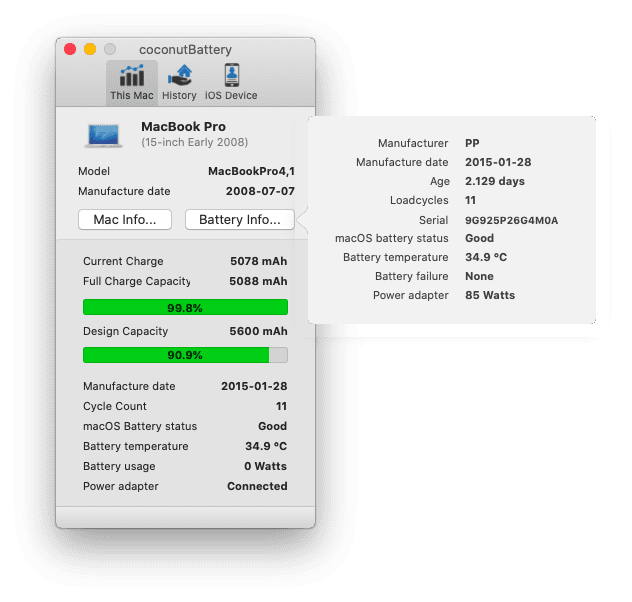632x602 pixels.
Task: Click the Design Capacity value 5600 mAh
Action: click(x=258, y=331)
